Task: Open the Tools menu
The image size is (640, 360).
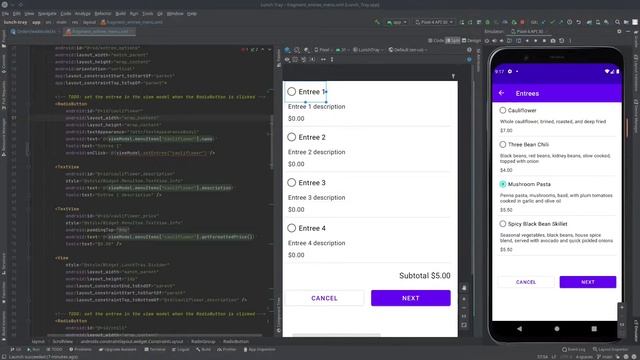Action: coord(148,13)
